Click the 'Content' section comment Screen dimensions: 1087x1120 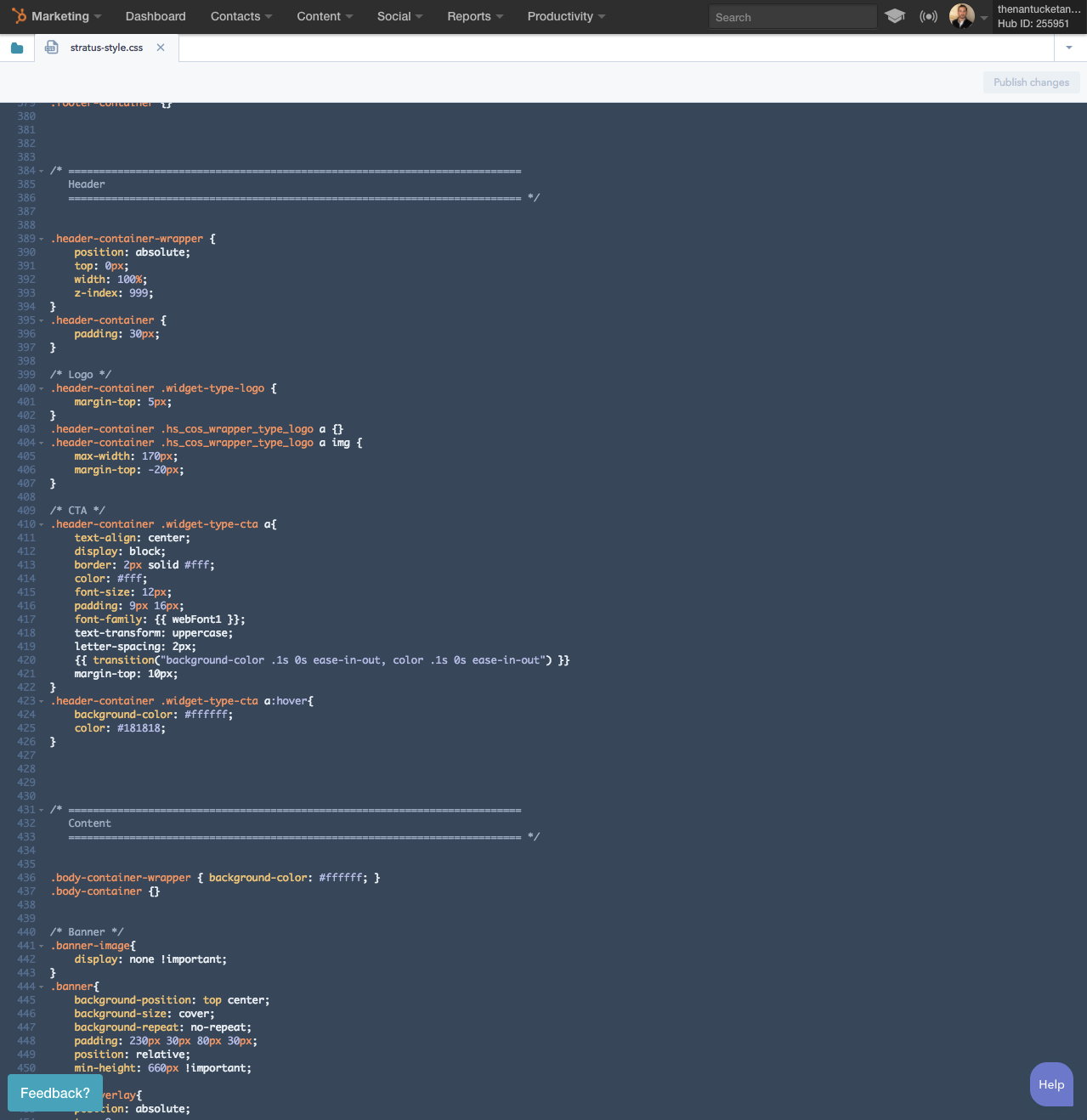[x=89, y=823]
